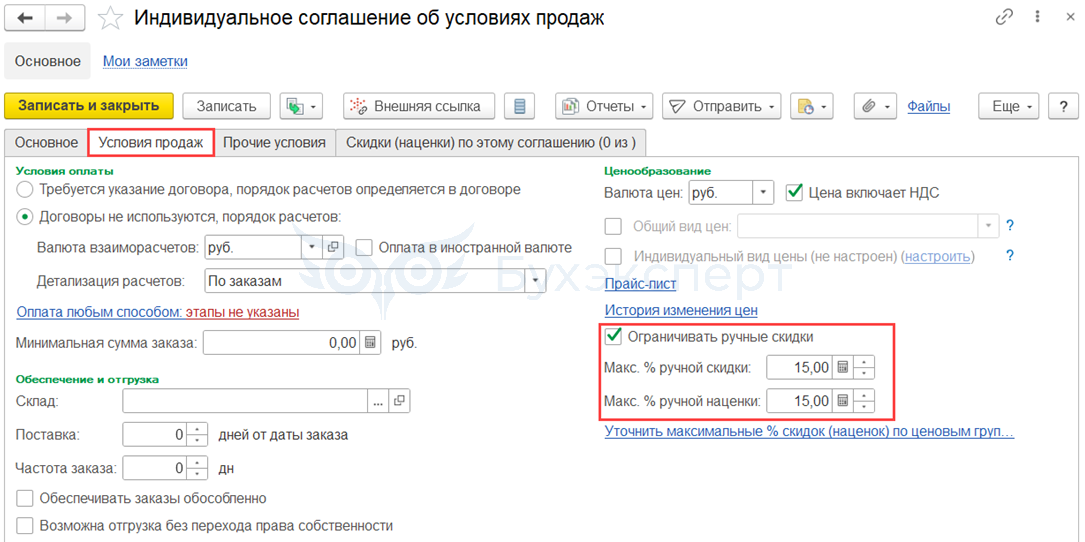Viewport: 1085px width, 542px height.
Task: Open the Мои заметки link
Action: pos(145,61)
